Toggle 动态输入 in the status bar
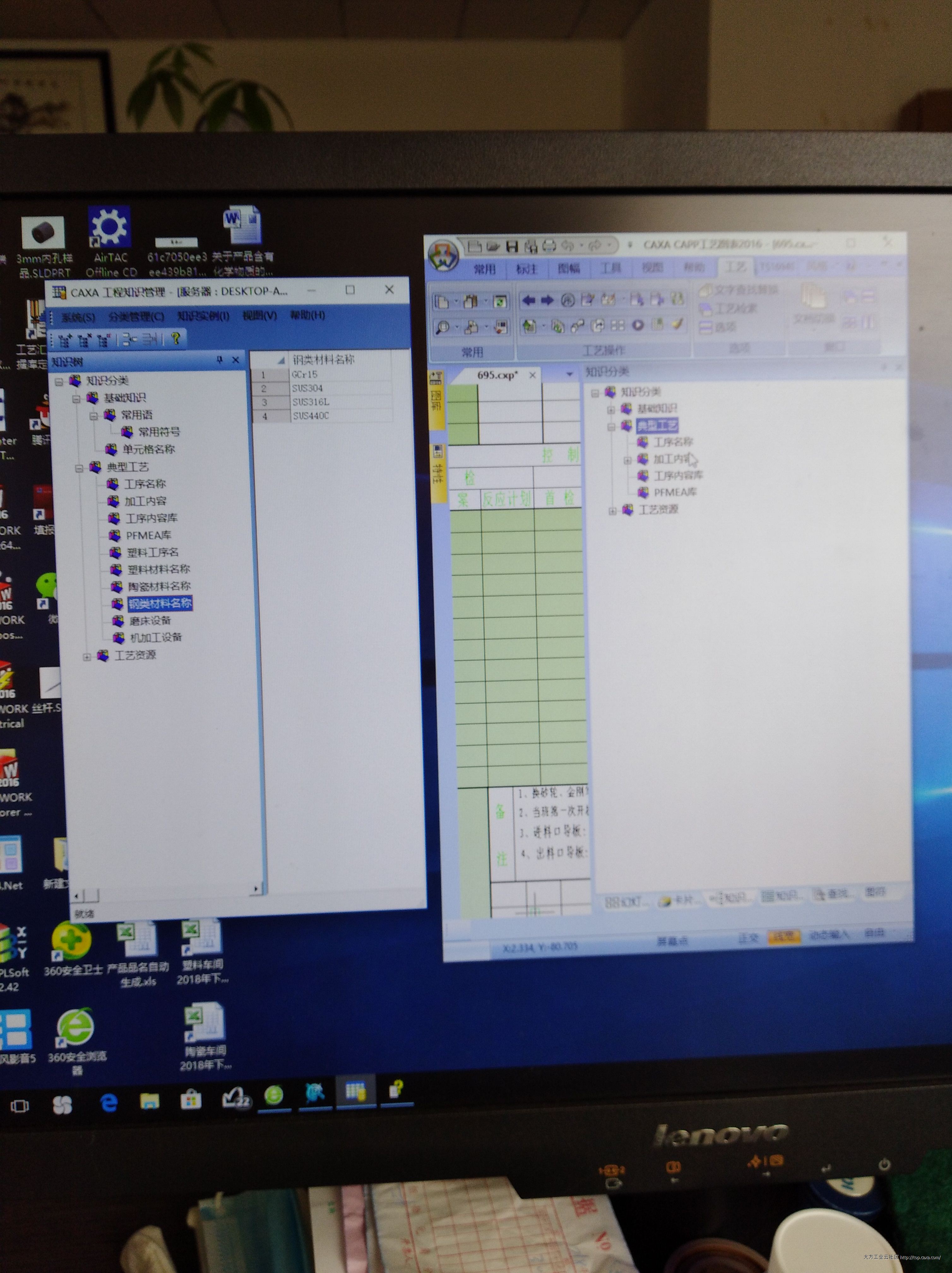This screenshot has width=952, height=1273. point(829,935)
